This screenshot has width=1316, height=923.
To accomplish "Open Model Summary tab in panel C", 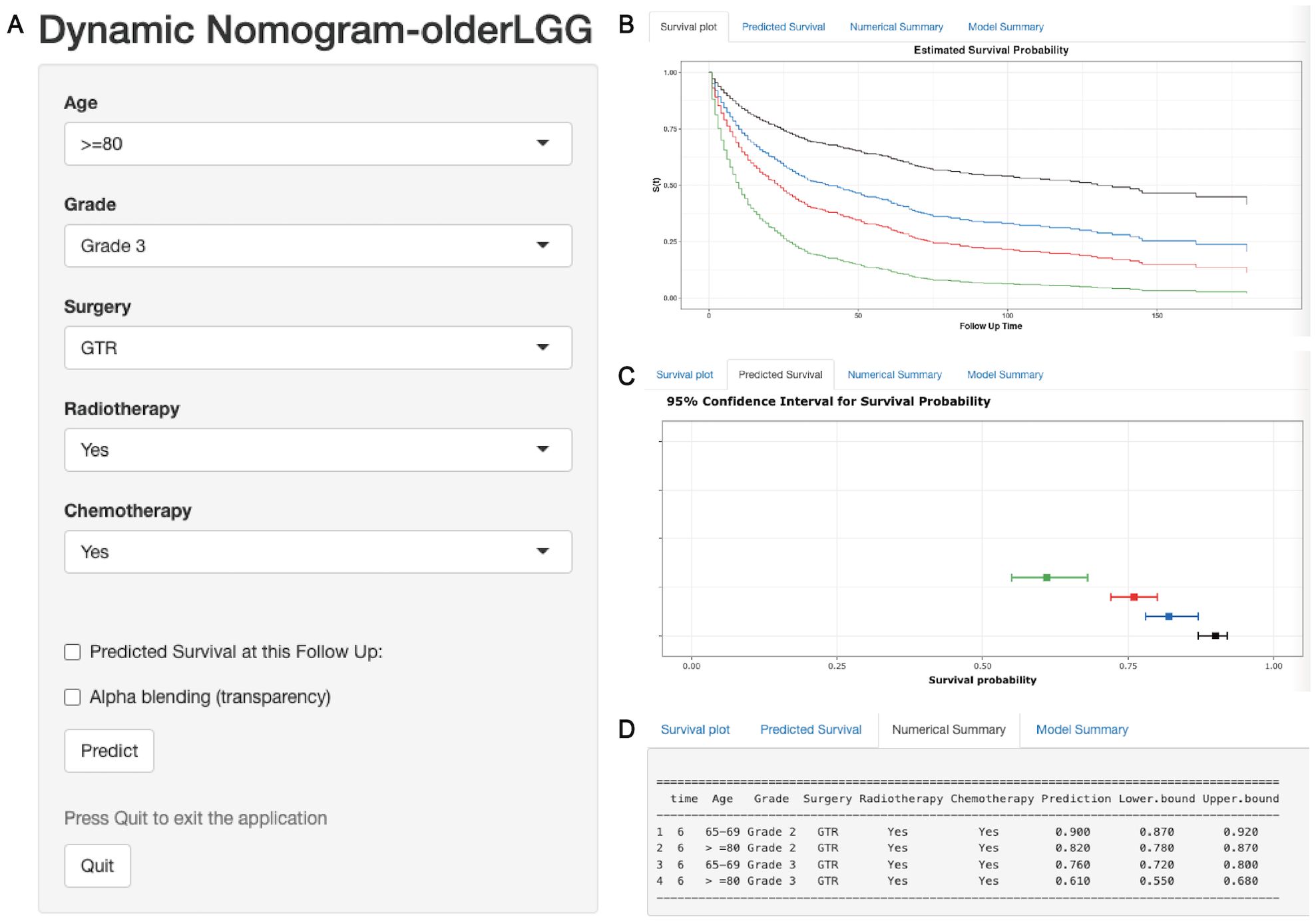I will 1004,375.
